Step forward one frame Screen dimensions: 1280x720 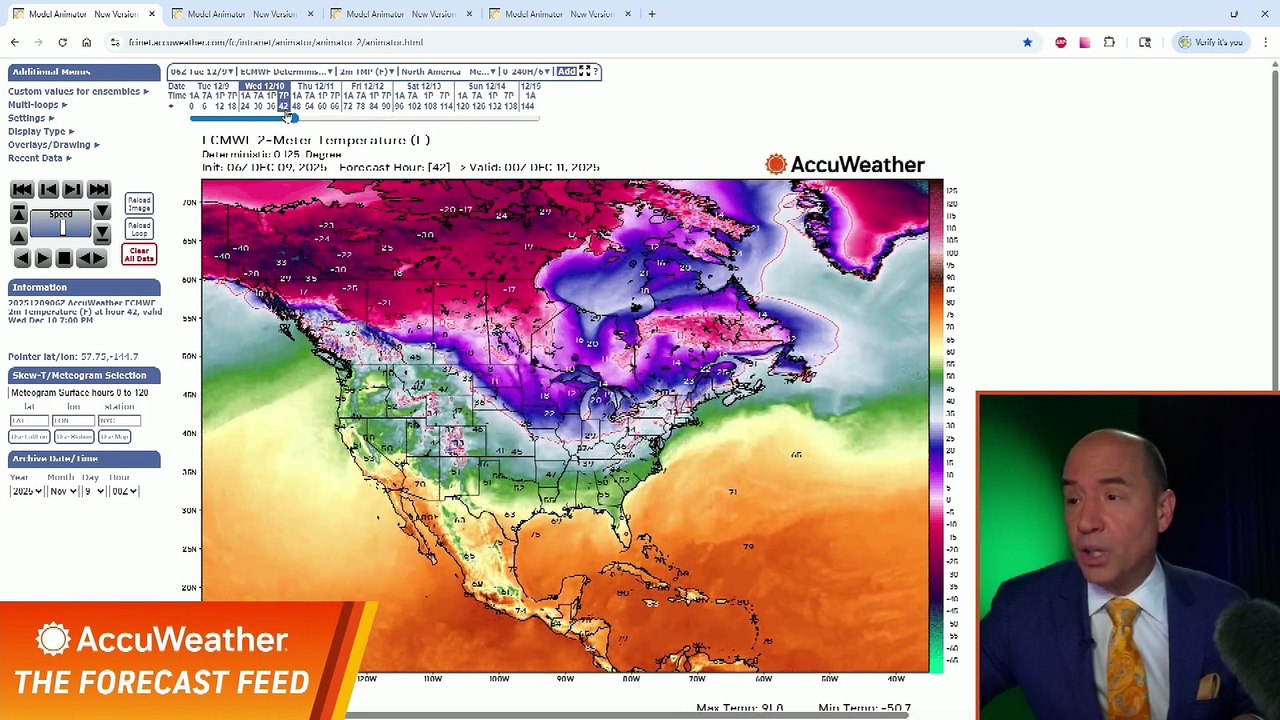pos(73,190)
